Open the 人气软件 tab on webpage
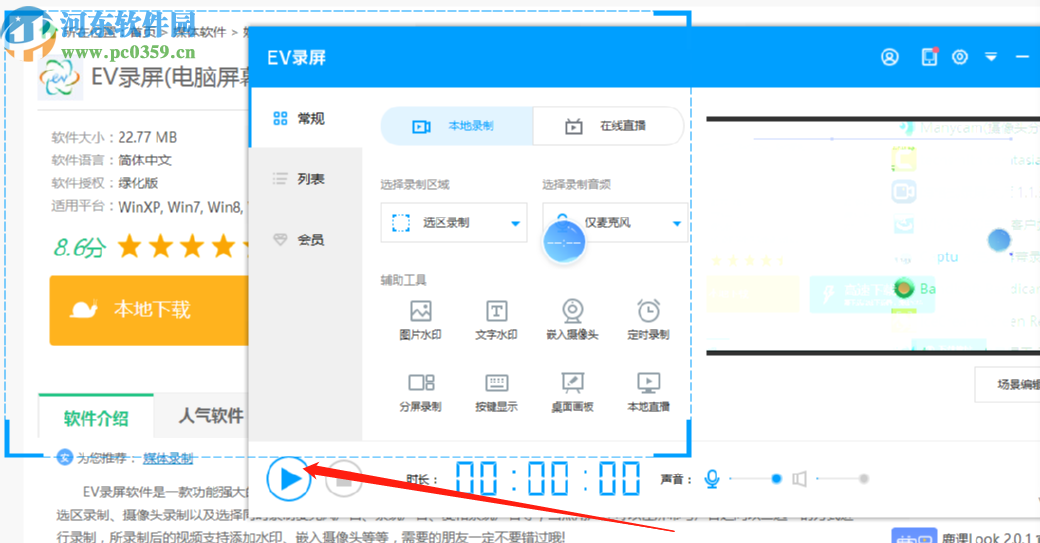The height and width of the screenshot is (543, 1040). (x=210, y=416)
